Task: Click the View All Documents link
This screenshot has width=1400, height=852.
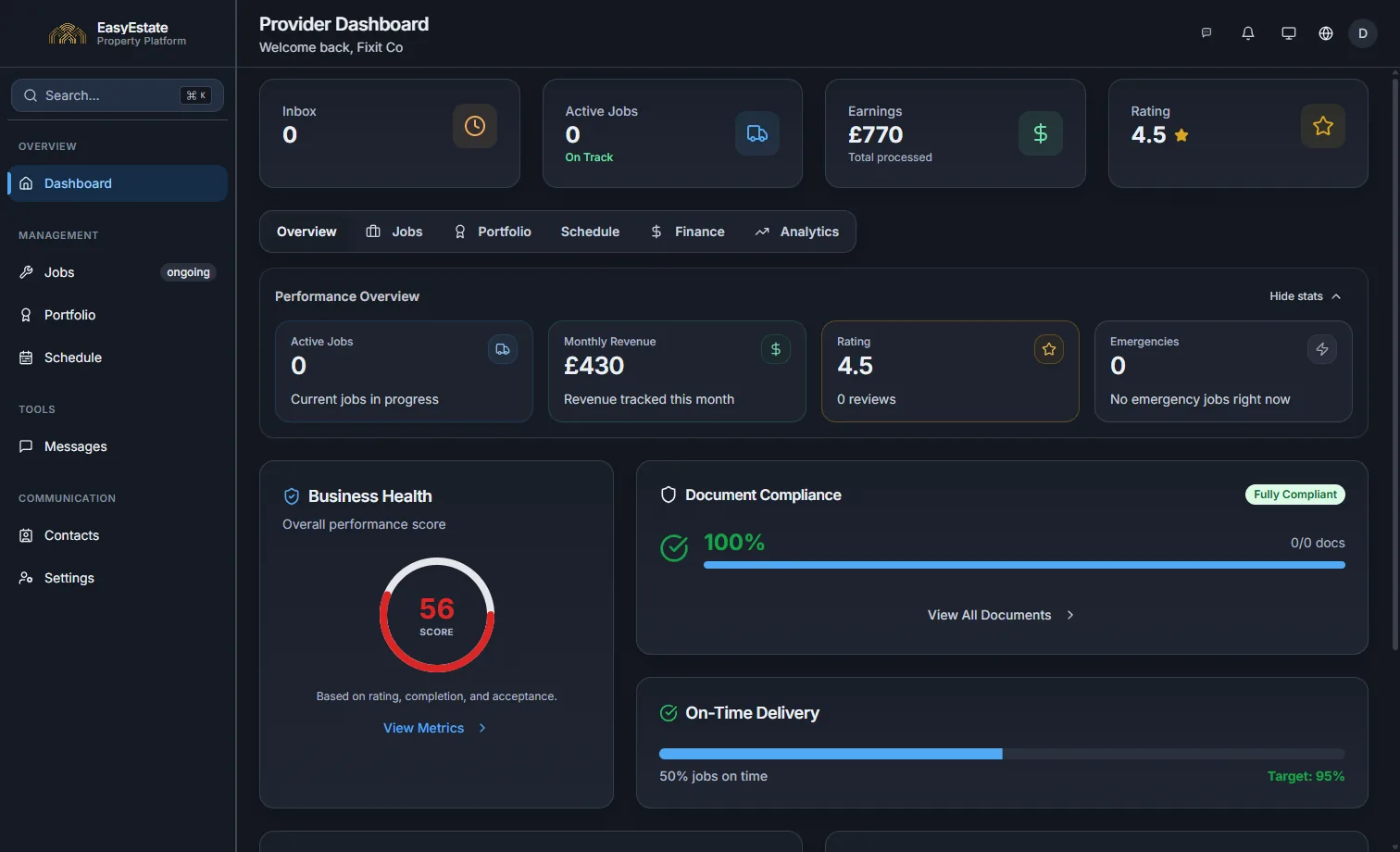Action: (x=1002, y=615)
